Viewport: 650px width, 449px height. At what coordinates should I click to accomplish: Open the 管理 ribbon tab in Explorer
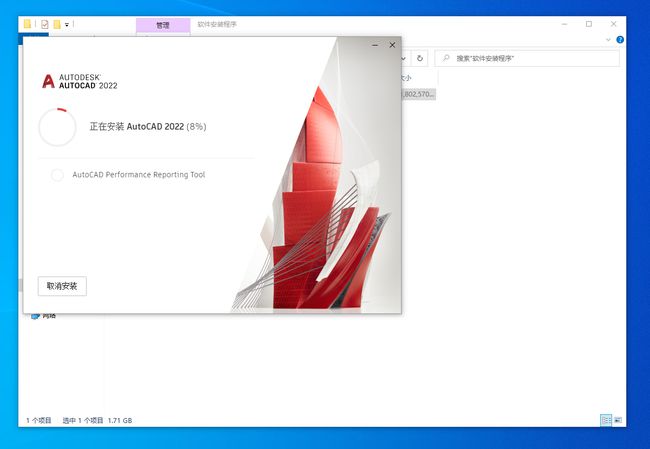[163, 25]
